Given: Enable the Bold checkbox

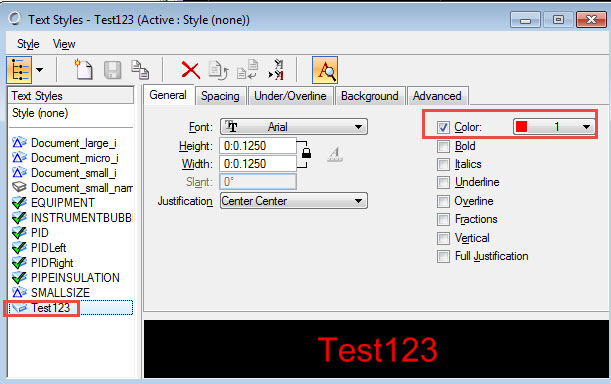Looking at the screenshot, I should (443, 147).
